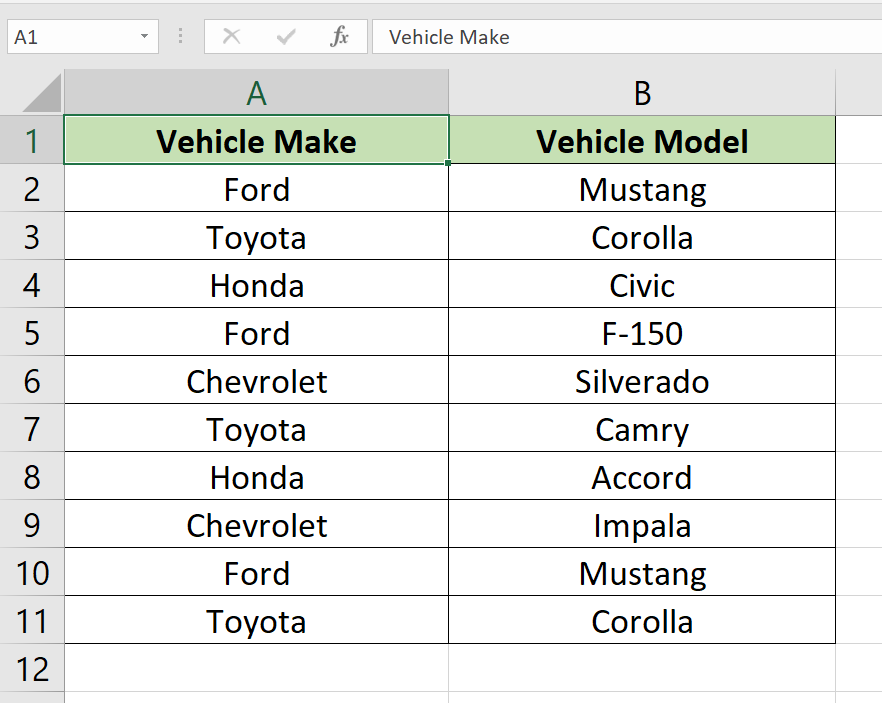Select row 6 by its row header
Screen dimensions: 882x703
pos(32,380)
